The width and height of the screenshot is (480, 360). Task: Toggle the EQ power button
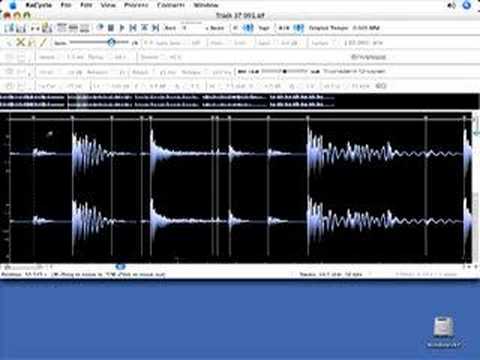click(x=9, y=86)
